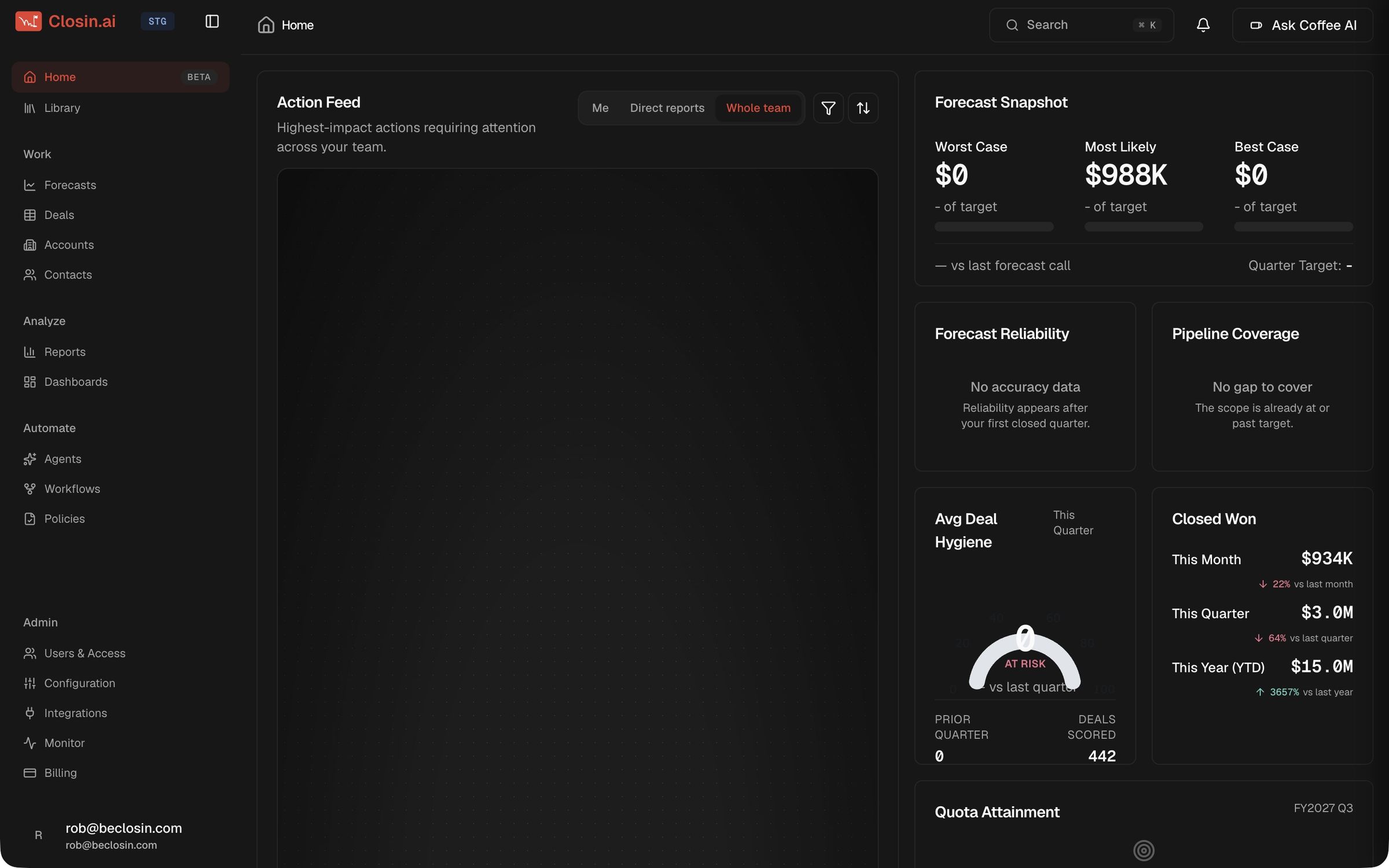This screenshot has width=1389, height=868.
Task: Click the BETA badge on Home
Action: click(x=199, y=77)
